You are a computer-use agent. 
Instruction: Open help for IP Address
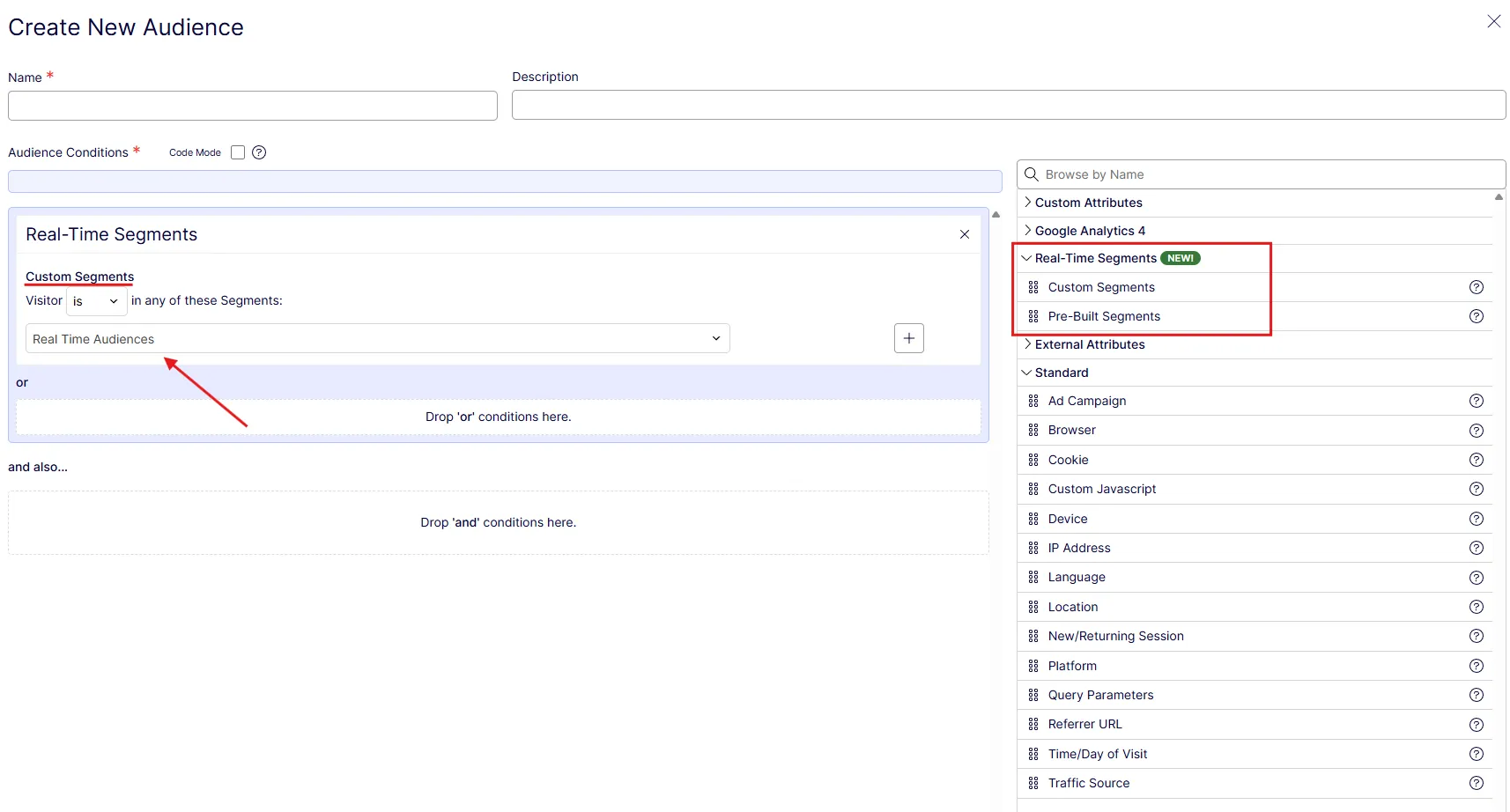pyautogui.click(x=1477, y=548)
